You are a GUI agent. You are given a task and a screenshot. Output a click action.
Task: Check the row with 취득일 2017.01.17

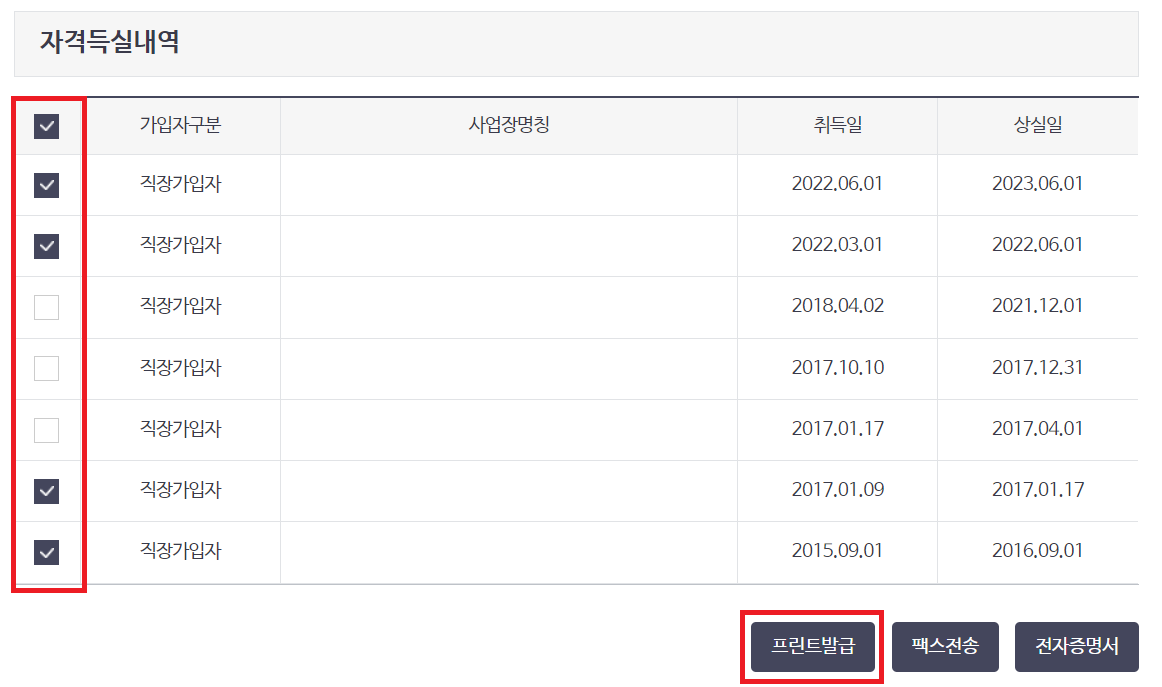point(45,429)
